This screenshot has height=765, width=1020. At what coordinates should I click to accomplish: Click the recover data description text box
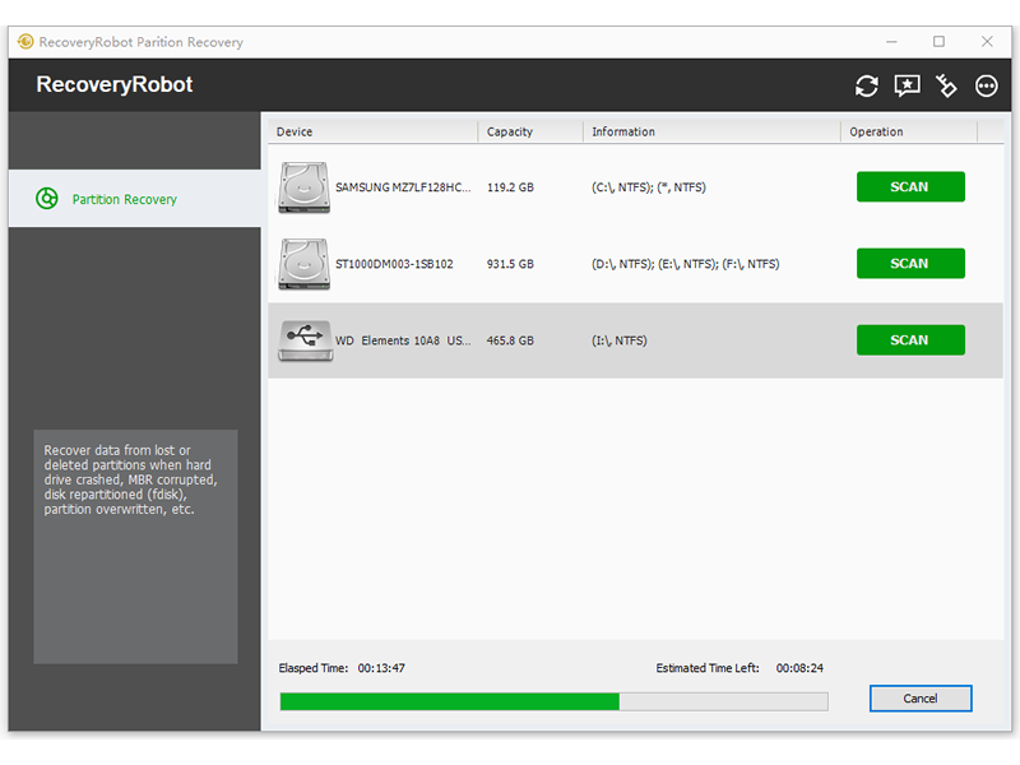tap(135, 546)
